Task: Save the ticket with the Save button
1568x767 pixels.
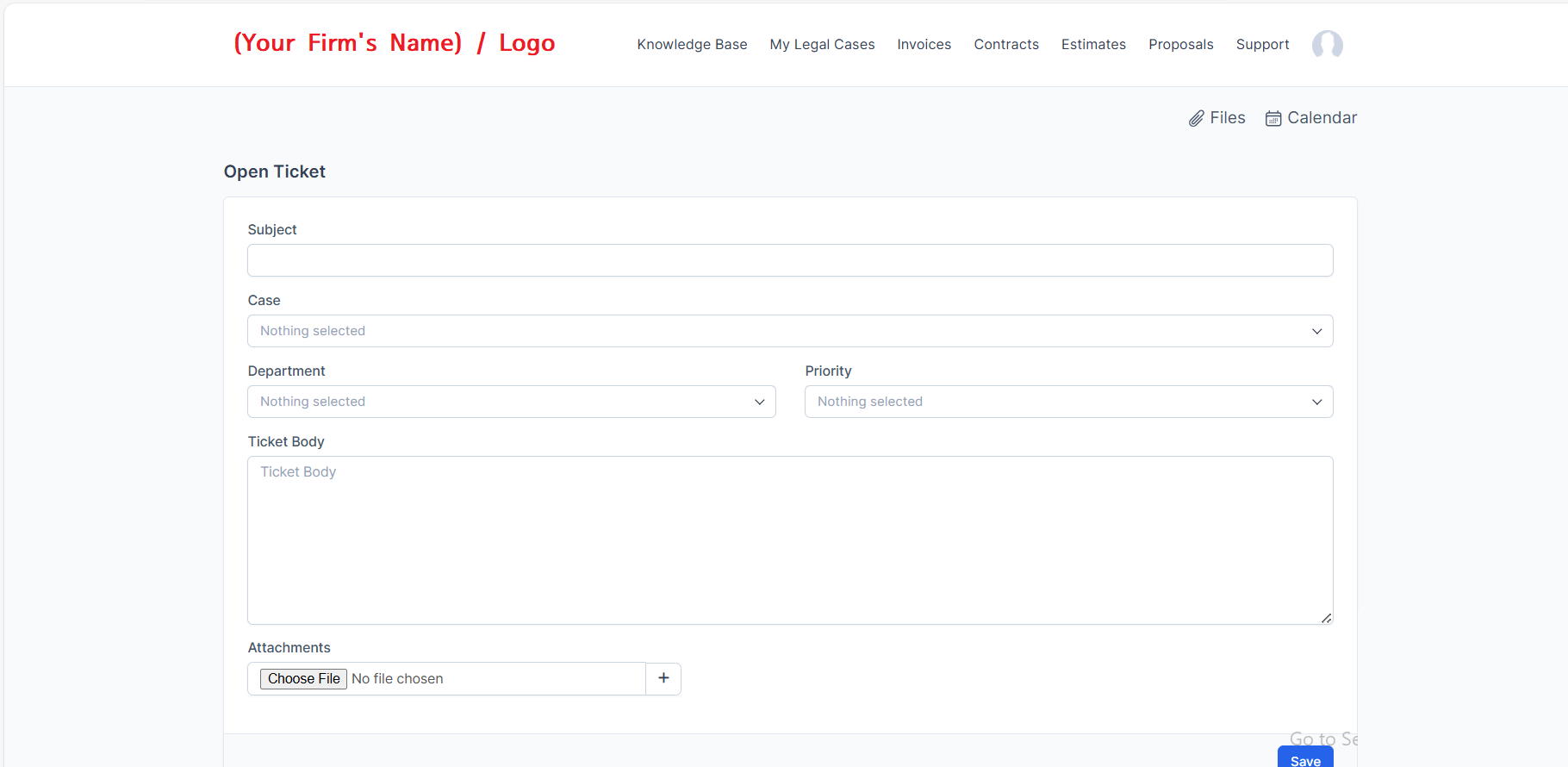Action: pos(1304,758)
